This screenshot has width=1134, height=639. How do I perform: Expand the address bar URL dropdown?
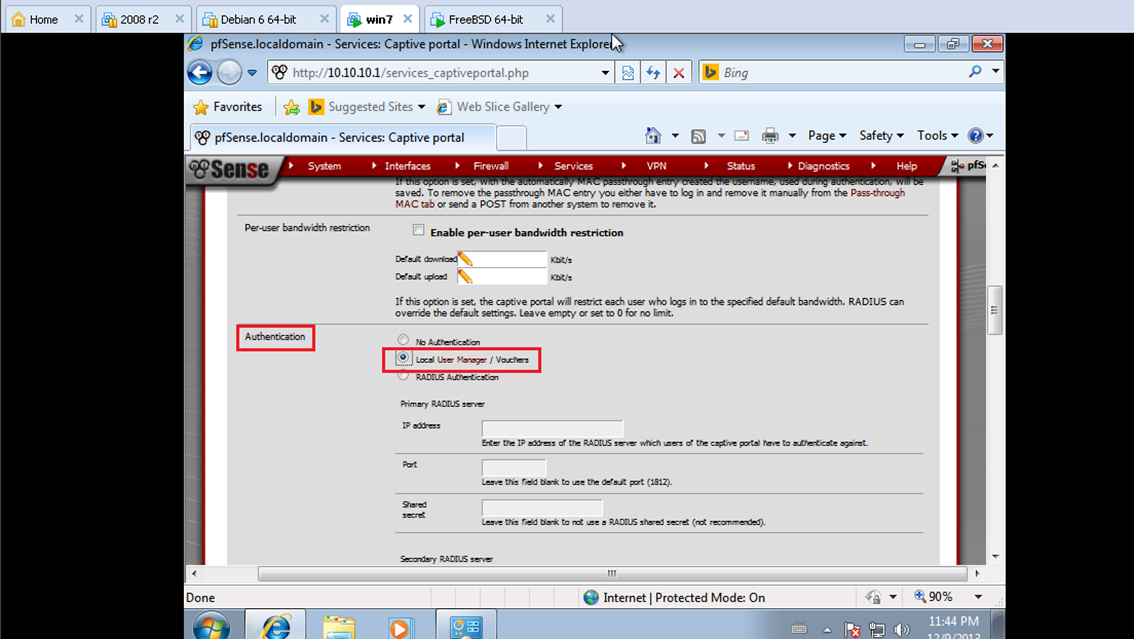[605, 72]
